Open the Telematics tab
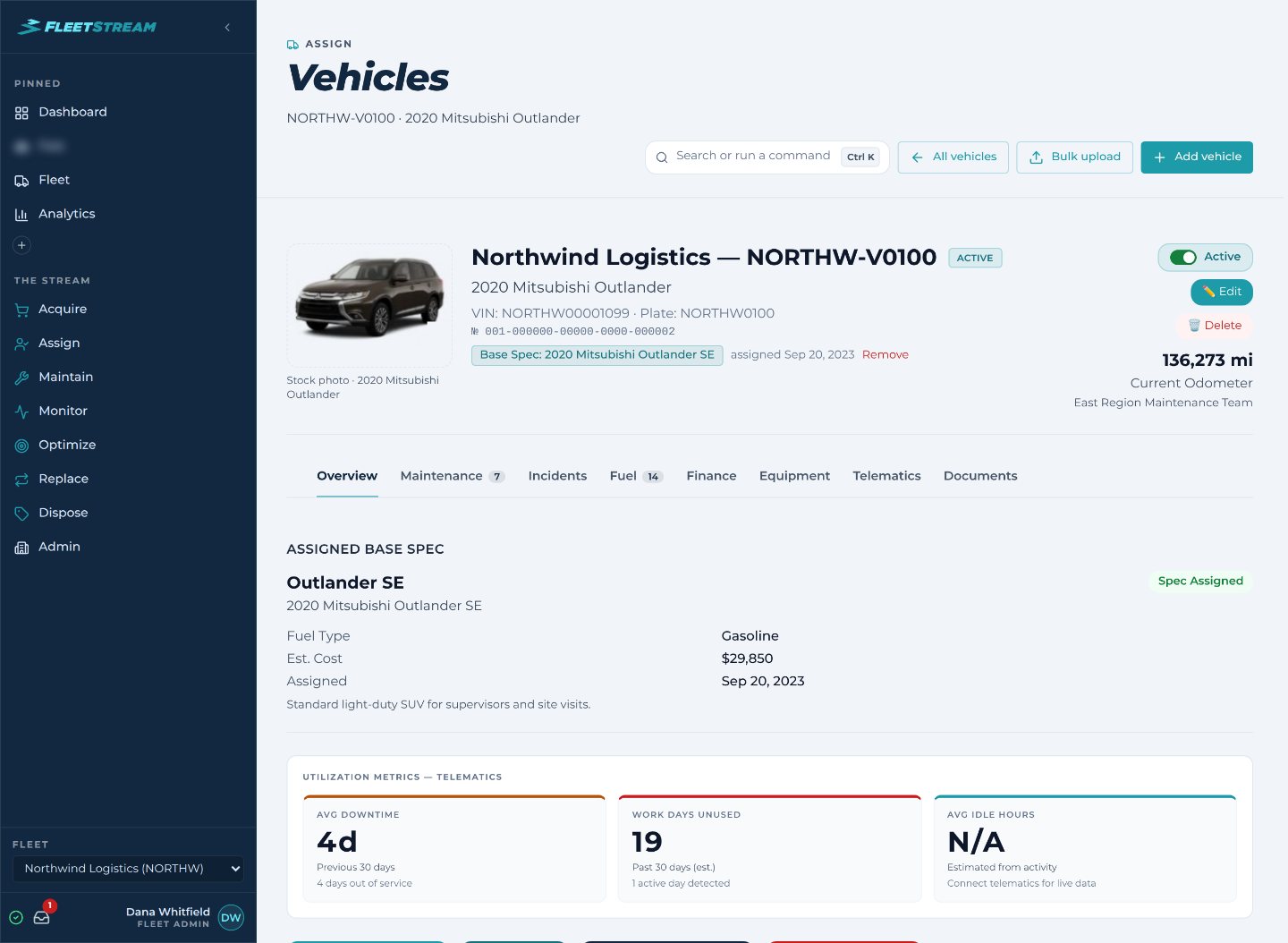 pyautogui.click(x=886, y=476)
